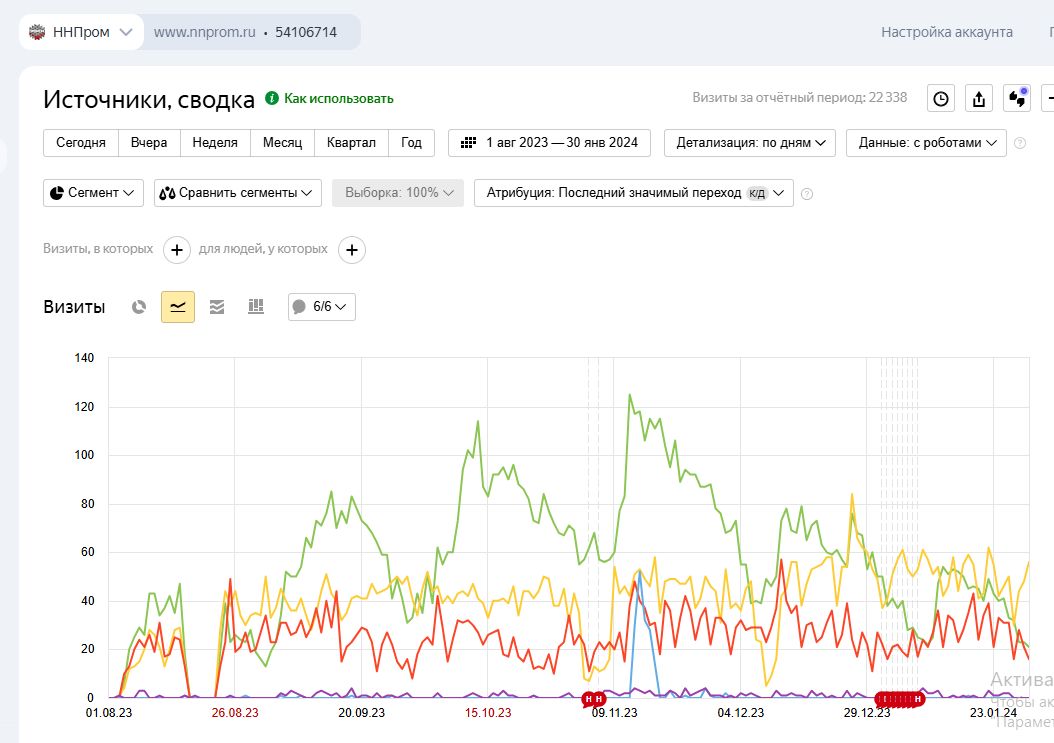Click help icon next to Атрибуция

point(807,194)
